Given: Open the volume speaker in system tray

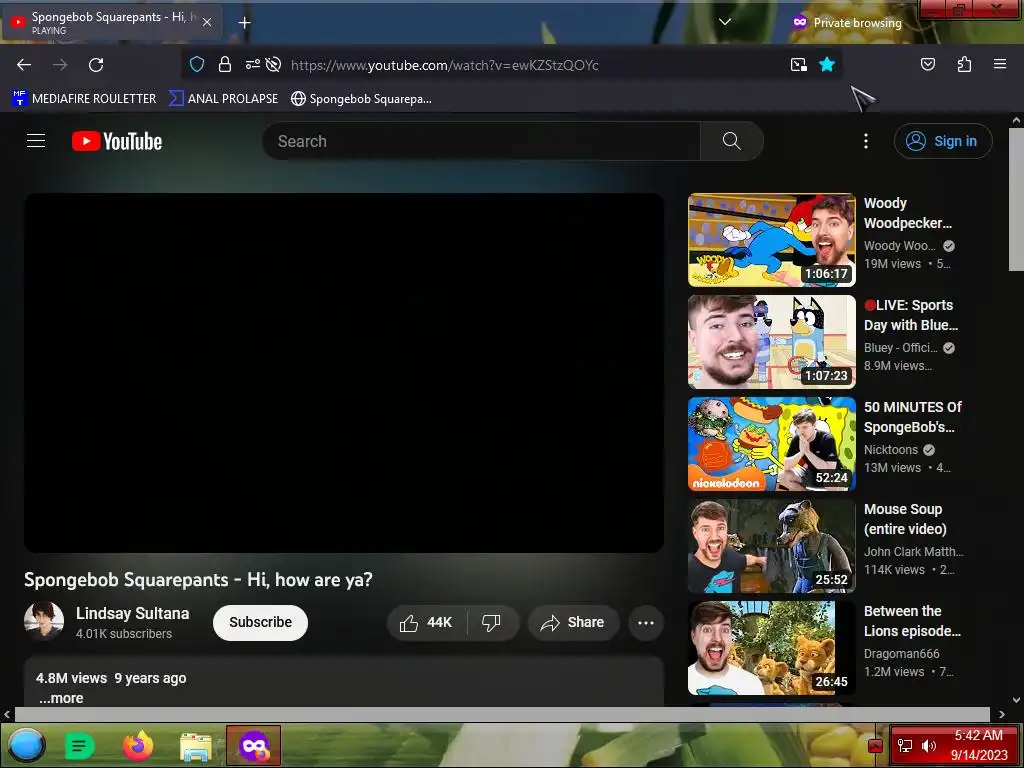Looking at the screenshot, I should point(929,745).
